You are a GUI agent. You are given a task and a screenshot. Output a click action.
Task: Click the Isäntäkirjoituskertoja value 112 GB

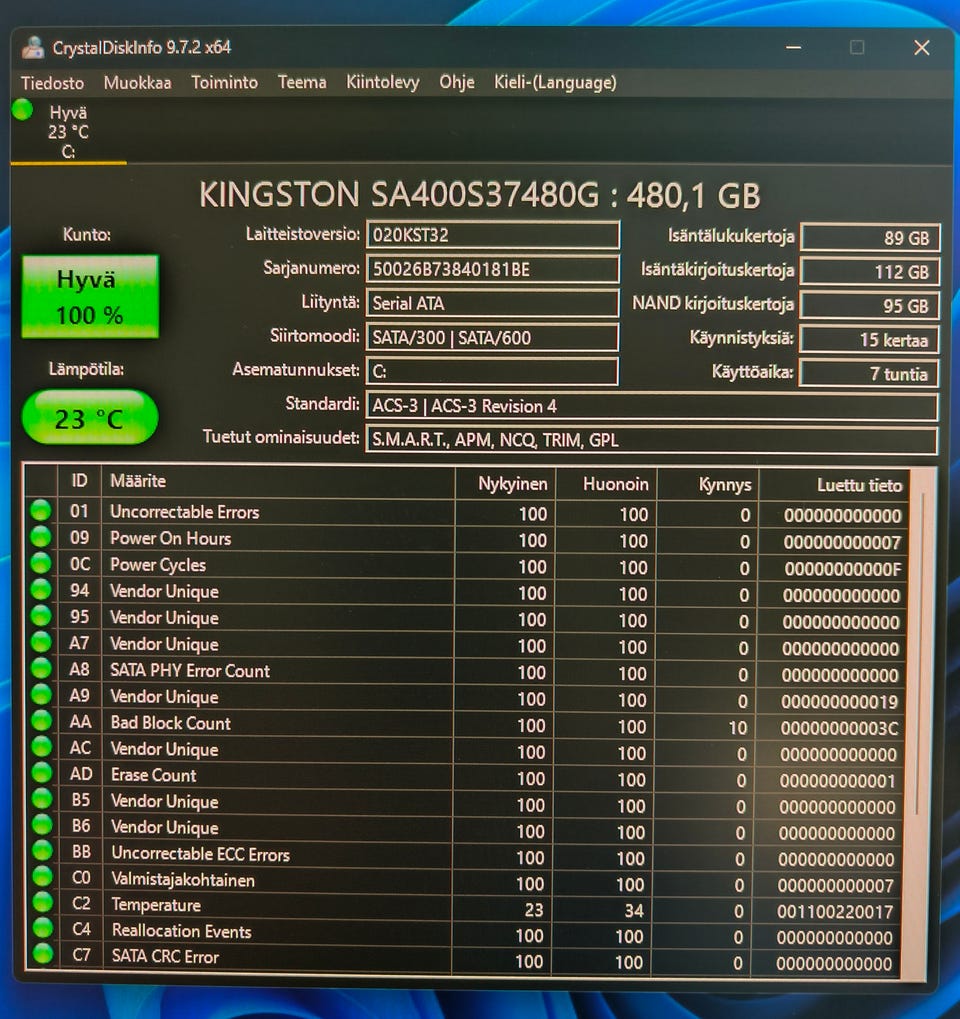click(870, 272)
